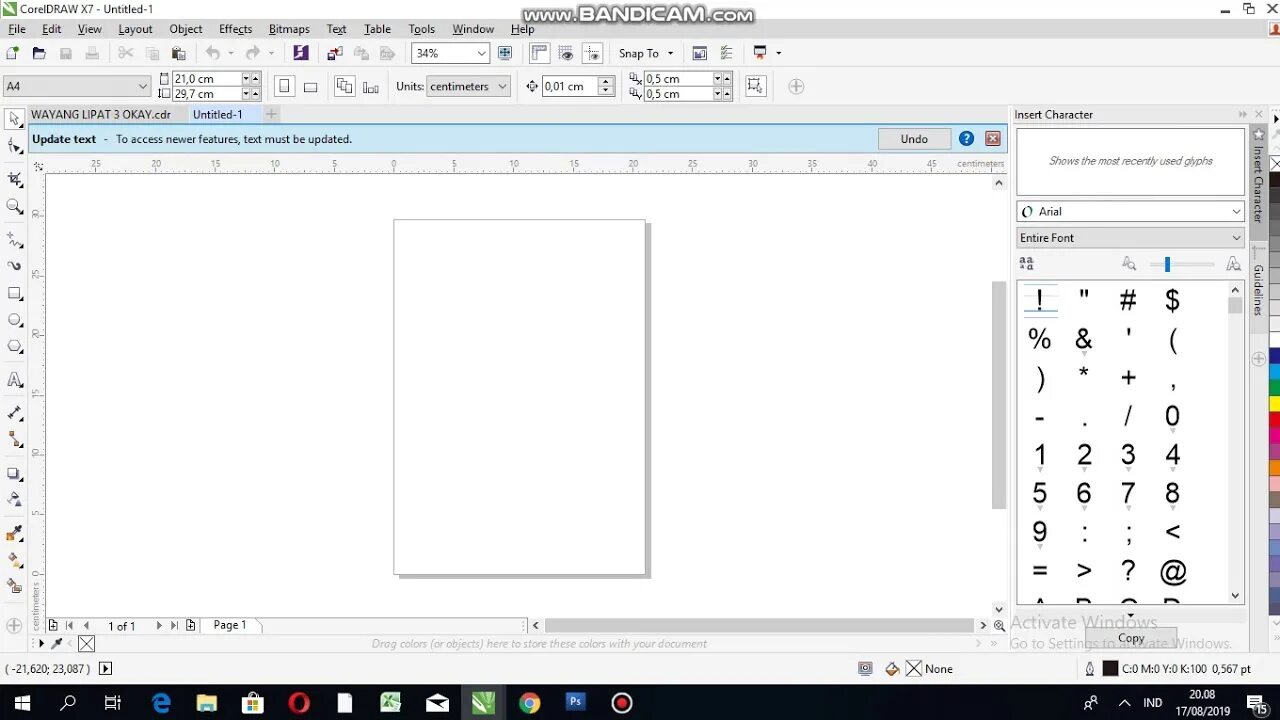The image size is (1280, 720).
Task: Toggle Show rulers button
Action: pos(540,53)
